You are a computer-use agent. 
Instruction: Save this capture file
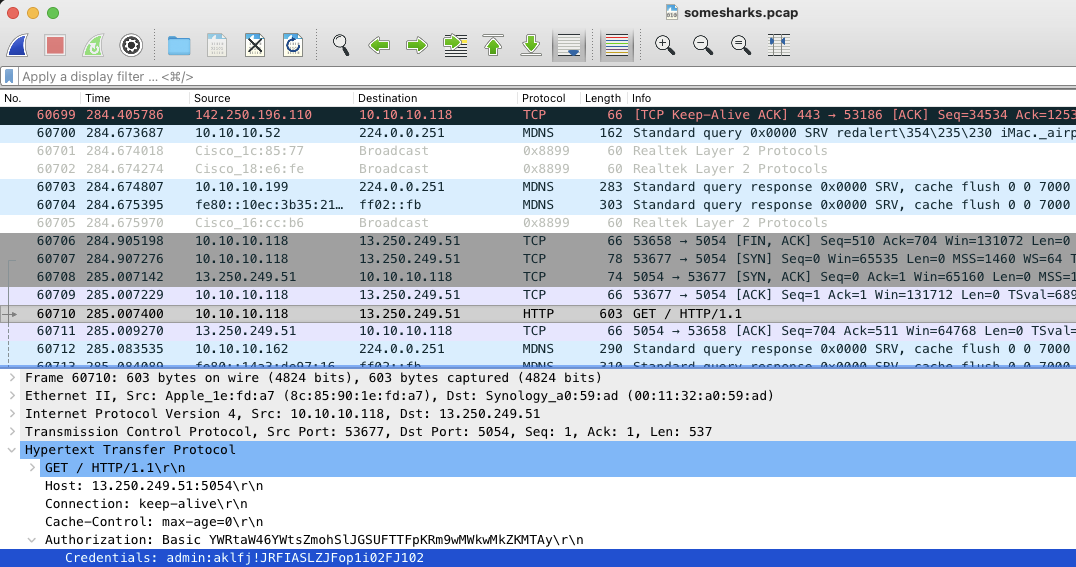[x=217, y=45]
